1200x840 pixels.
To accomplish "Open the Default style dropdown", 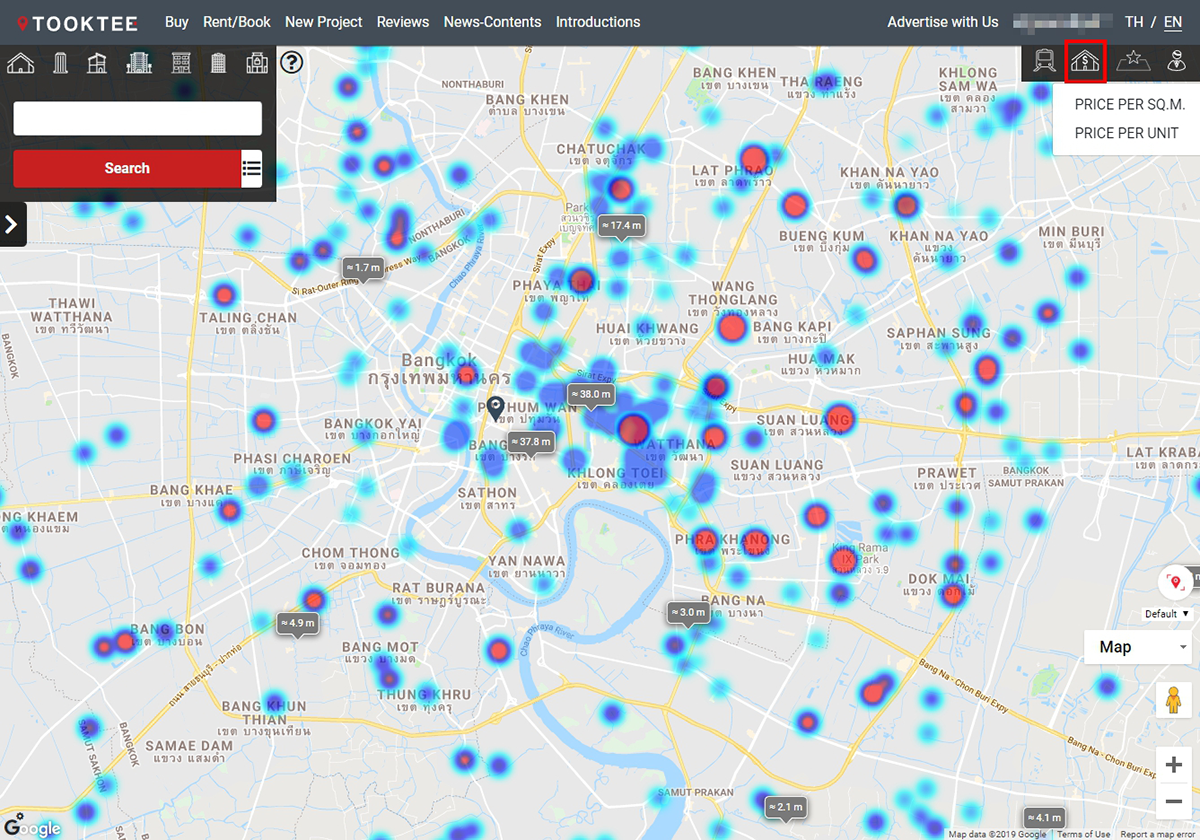I will 1168,614.
